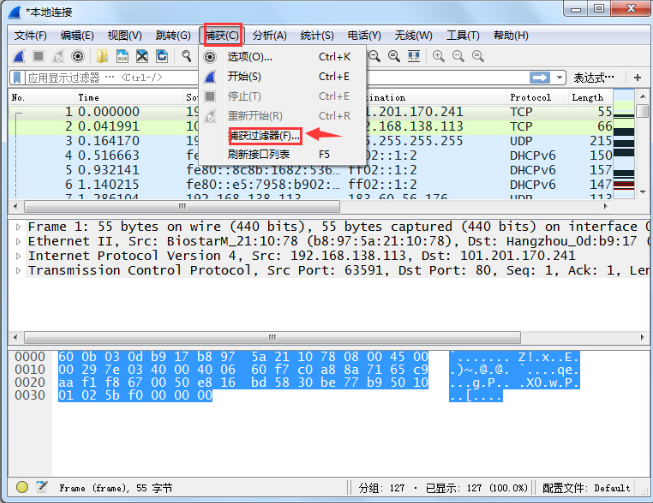The width and height of the screenshot is (653, 503).
Task: Choose 刷新接口列表 menu entry
Action: pos(282,155)
